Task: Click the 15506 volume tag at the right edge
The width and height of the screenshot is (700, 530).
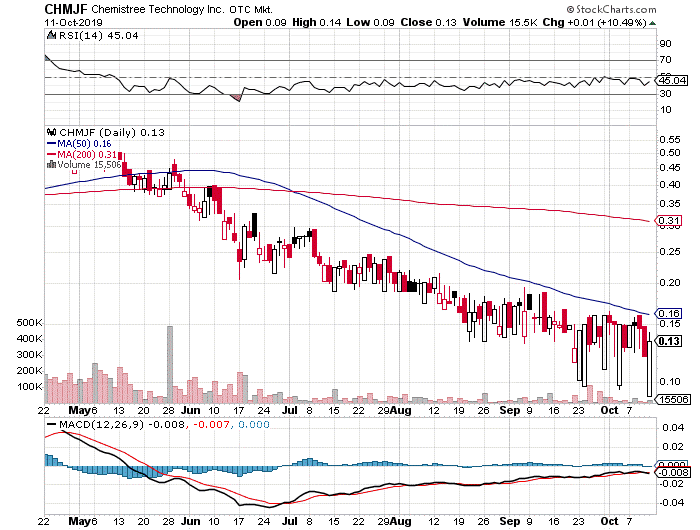Action: pos(672,400)
